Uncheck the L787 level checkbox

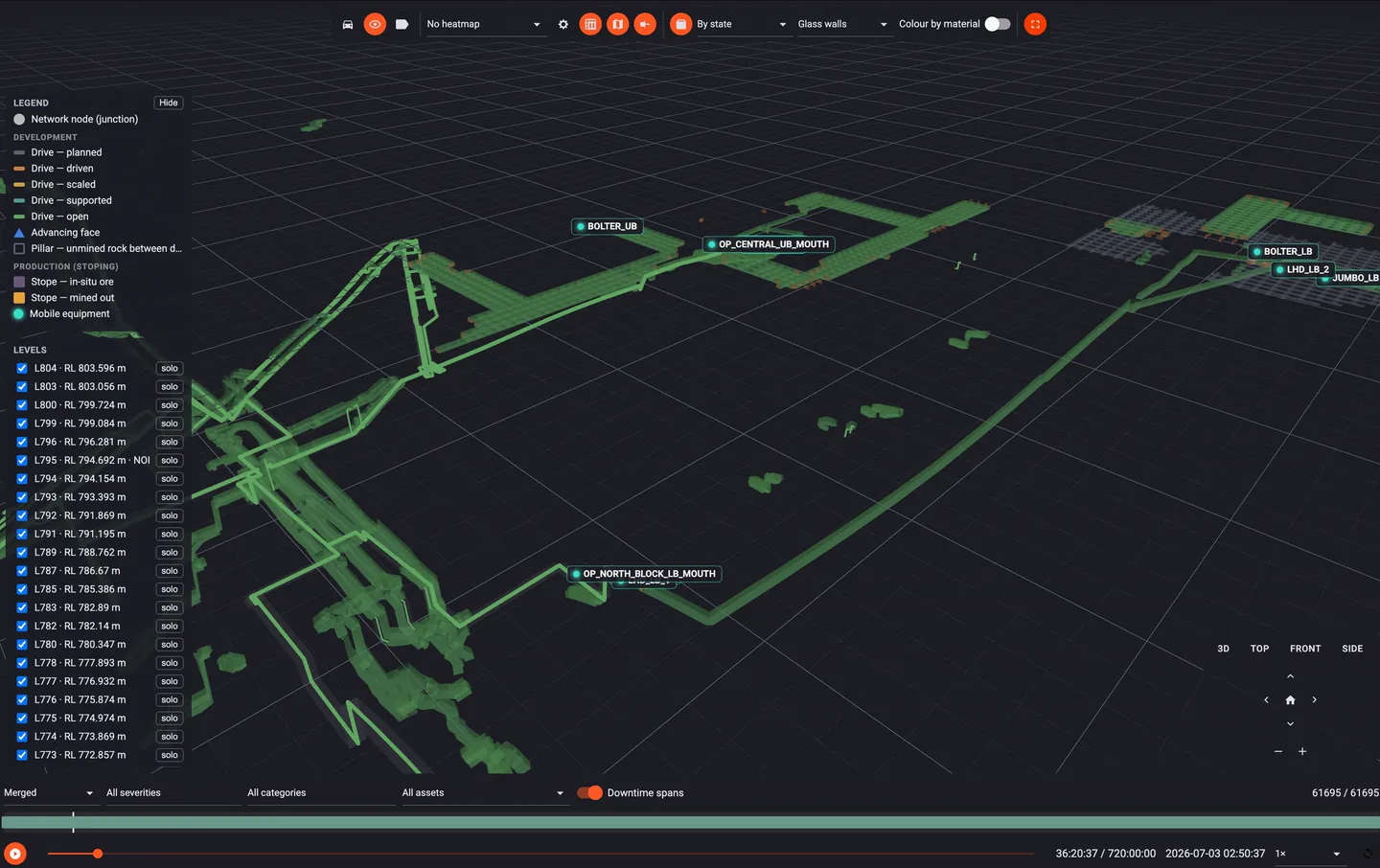pyautogui.click(x=21, y=571)
